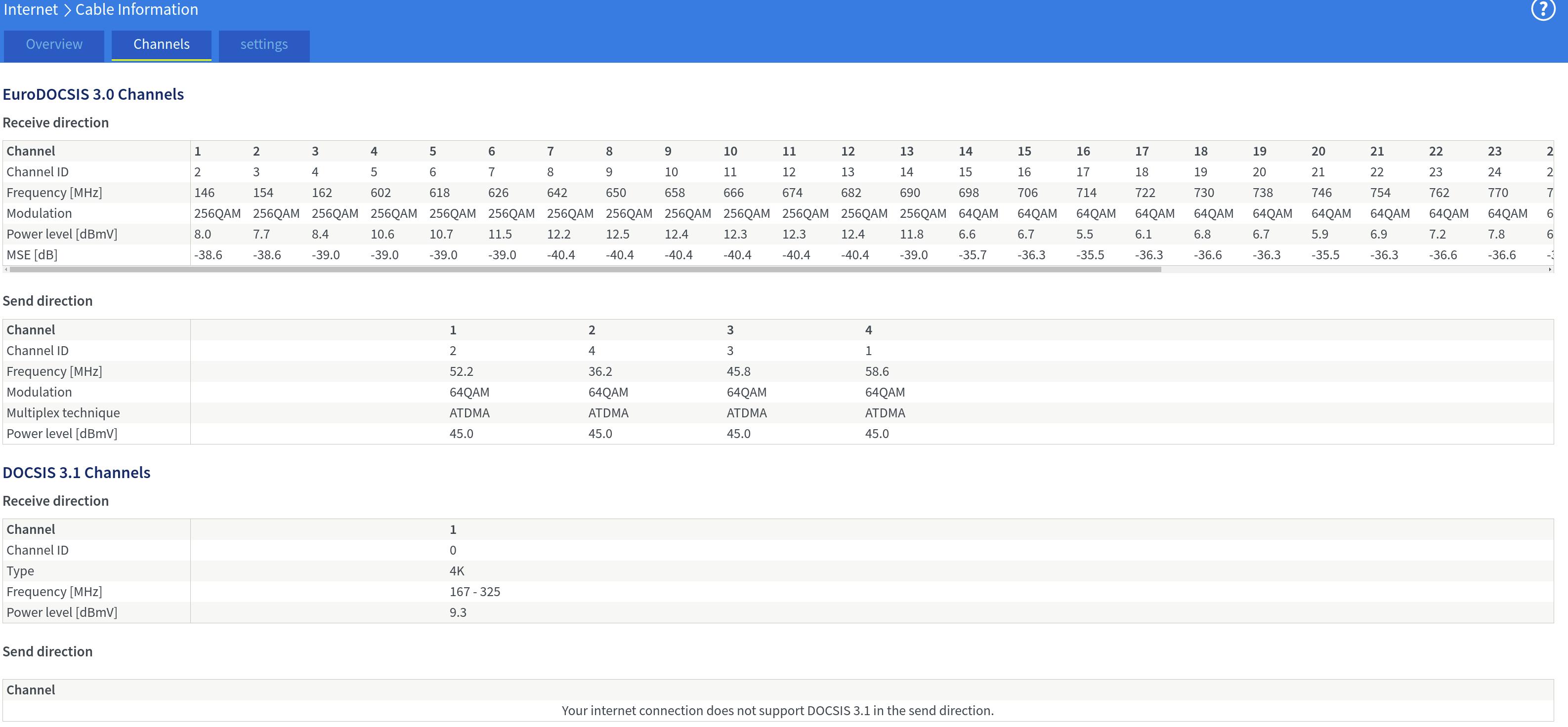
Task: Click the DOCSIS 3.1 power level 9.3 value
Action: coord(458,612)
